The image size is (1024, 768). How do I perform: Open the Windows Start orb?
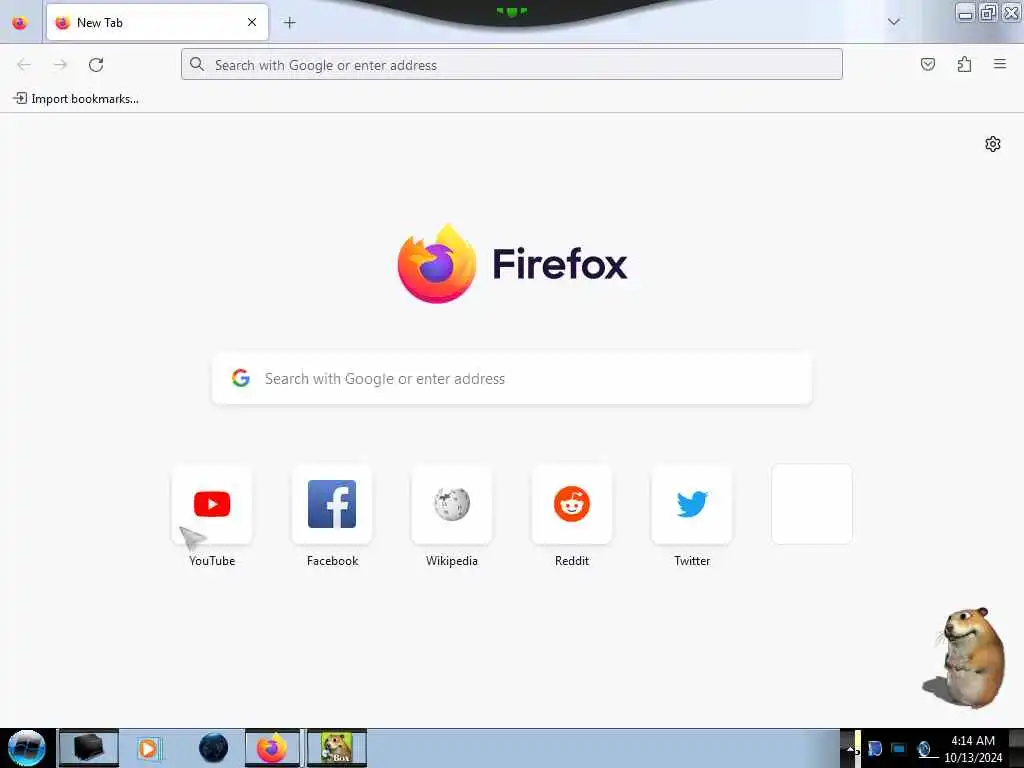coord(26,748)
